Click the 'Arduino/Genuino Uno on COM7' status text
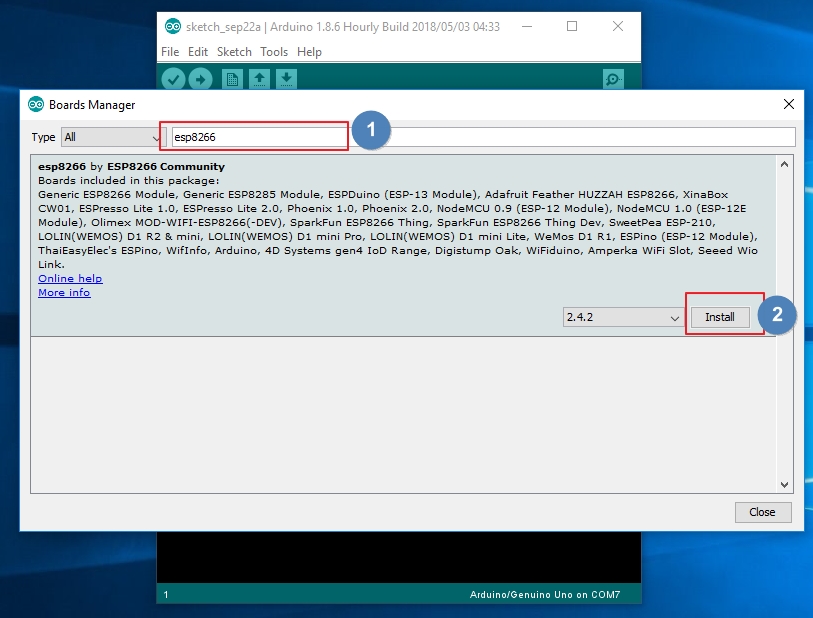The height and width of the screenshot is (618, 813). pyautogui.click(x=545, y=595)
